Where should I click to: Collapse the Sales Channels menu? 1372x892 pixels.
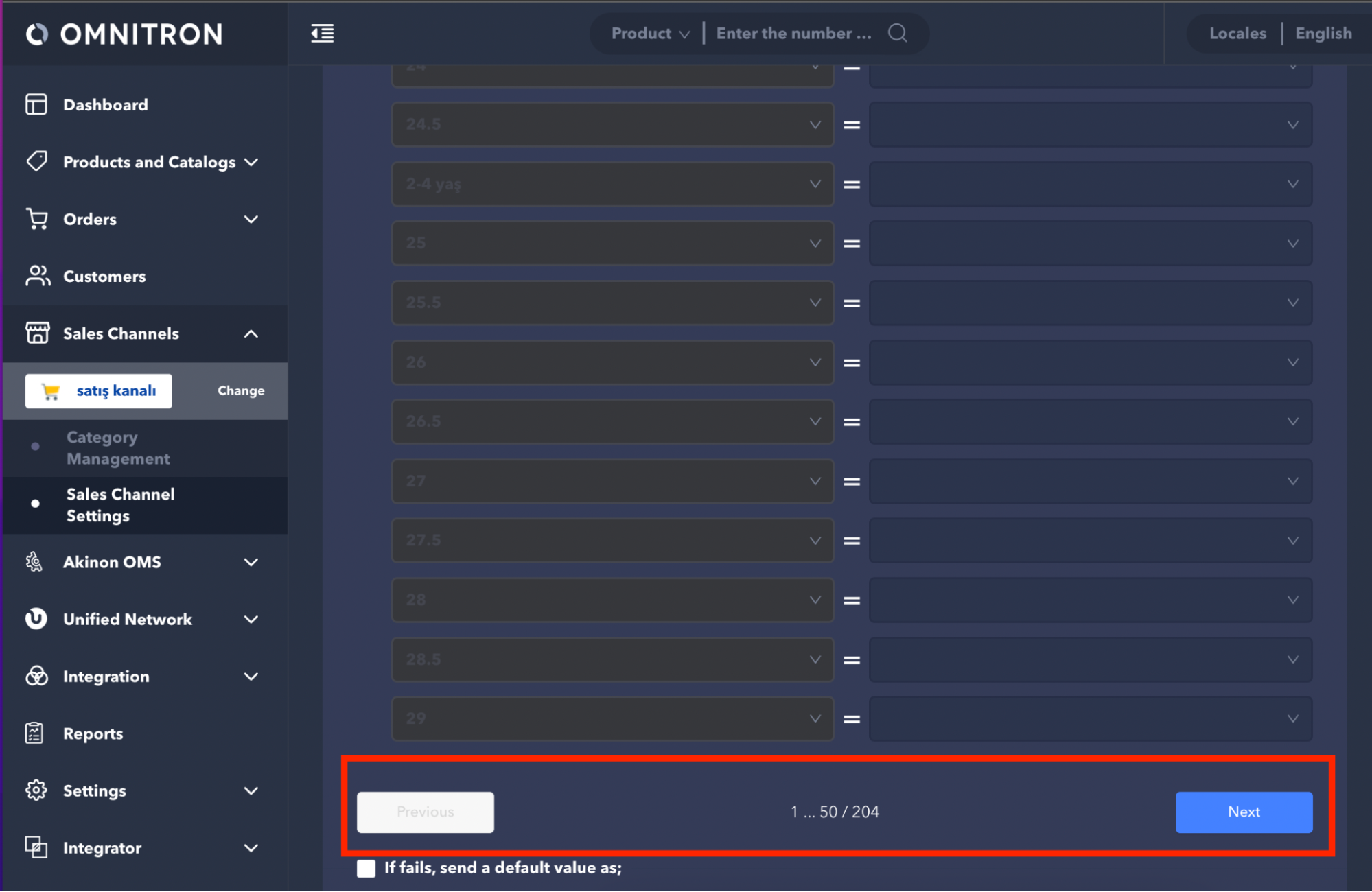pyautogui.click(x=251, y=333)
